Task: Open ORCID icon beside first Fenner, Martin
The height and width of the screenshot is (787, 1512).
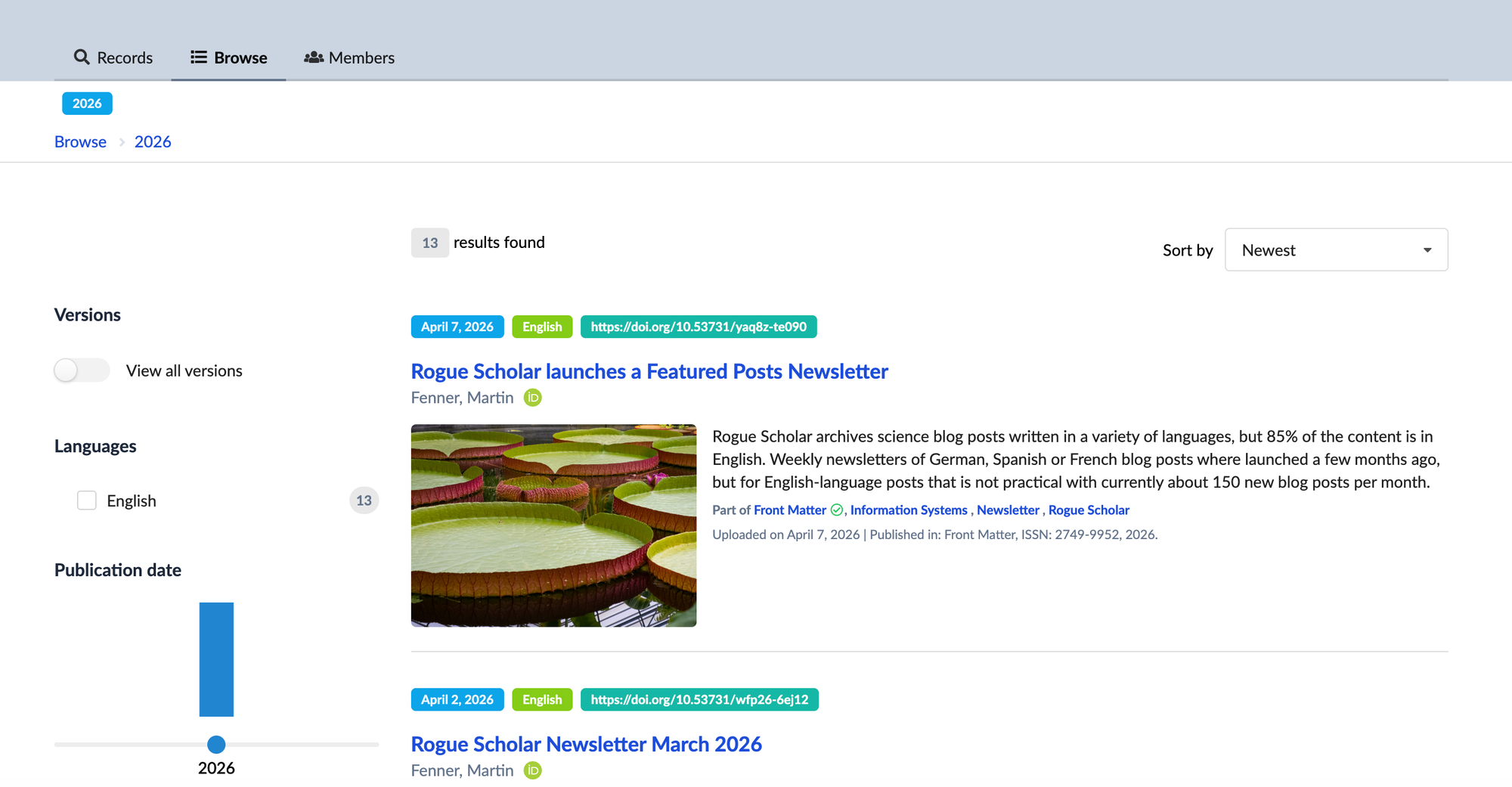Action: [533, 398]
